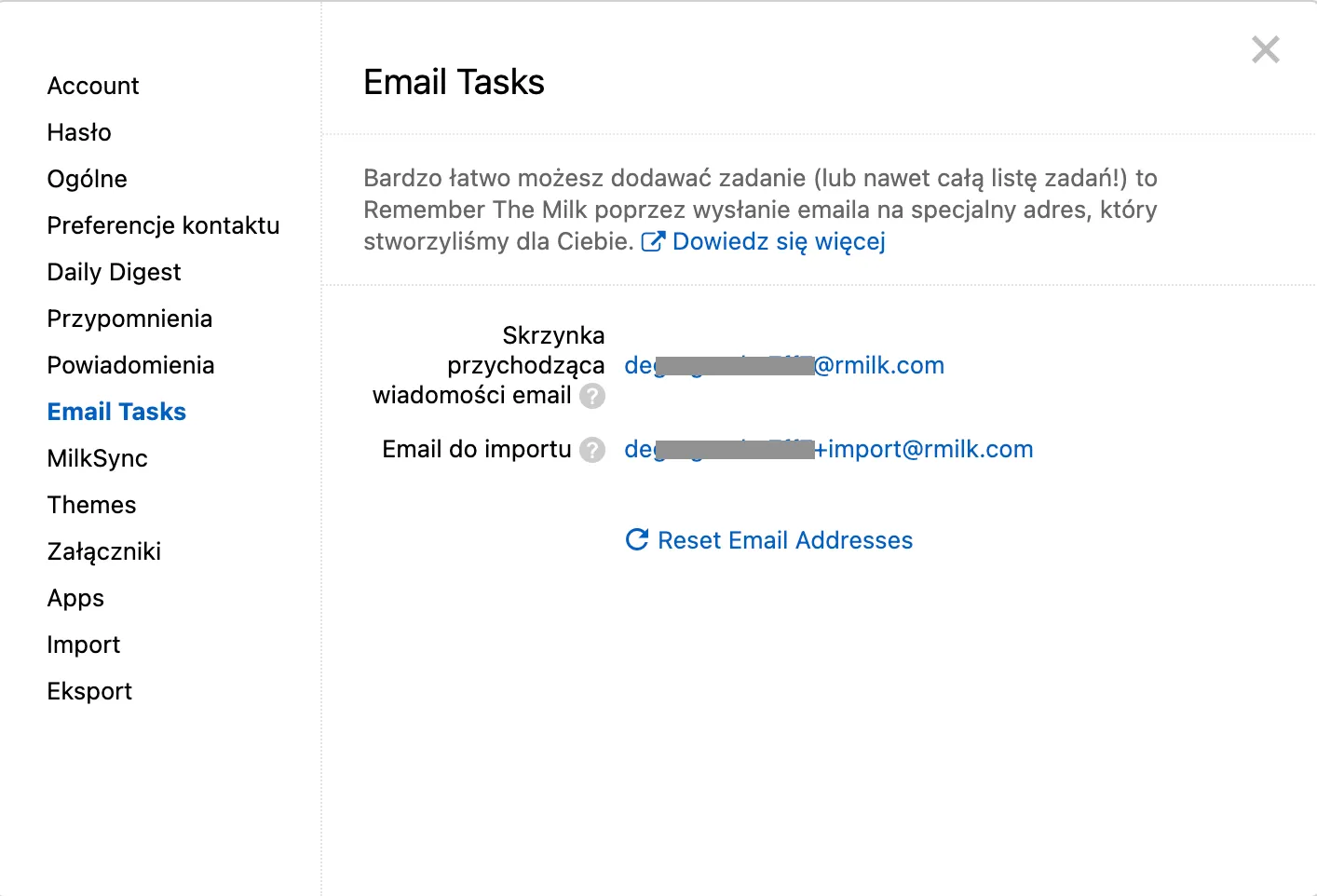Viewport: 1317px width, 896px height.
Task: Open the Import section
Action: click(84, 645)
